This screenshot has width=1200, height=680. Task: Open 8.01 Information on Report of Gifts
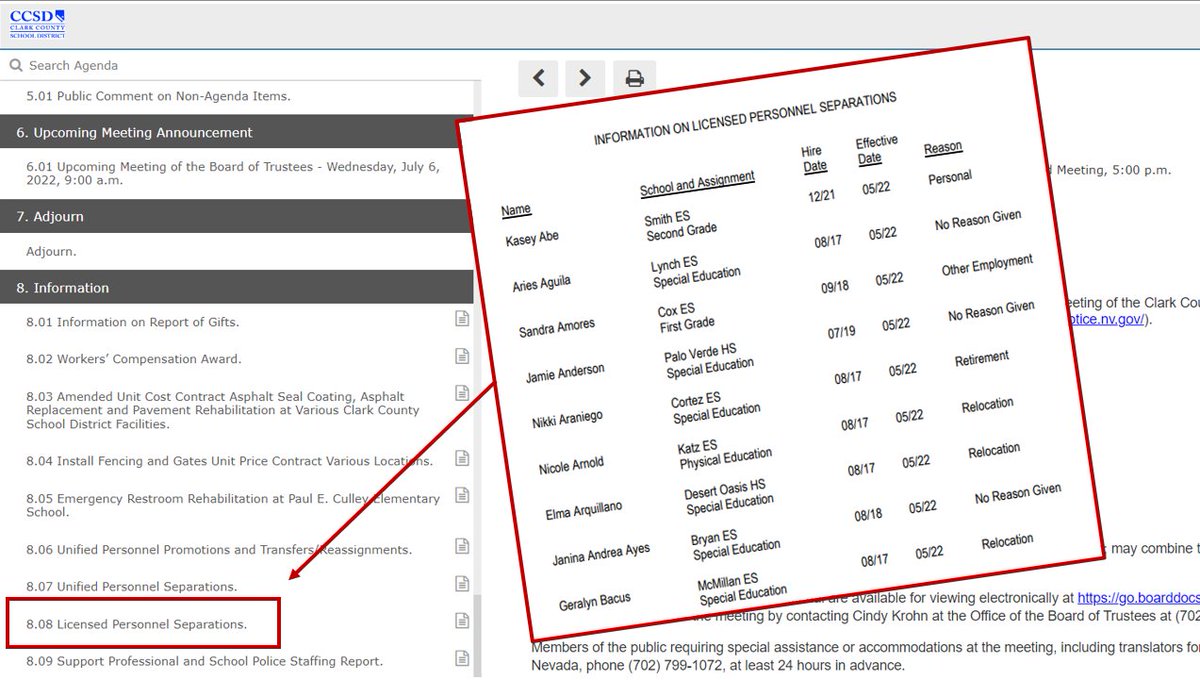tap(133, 322)
